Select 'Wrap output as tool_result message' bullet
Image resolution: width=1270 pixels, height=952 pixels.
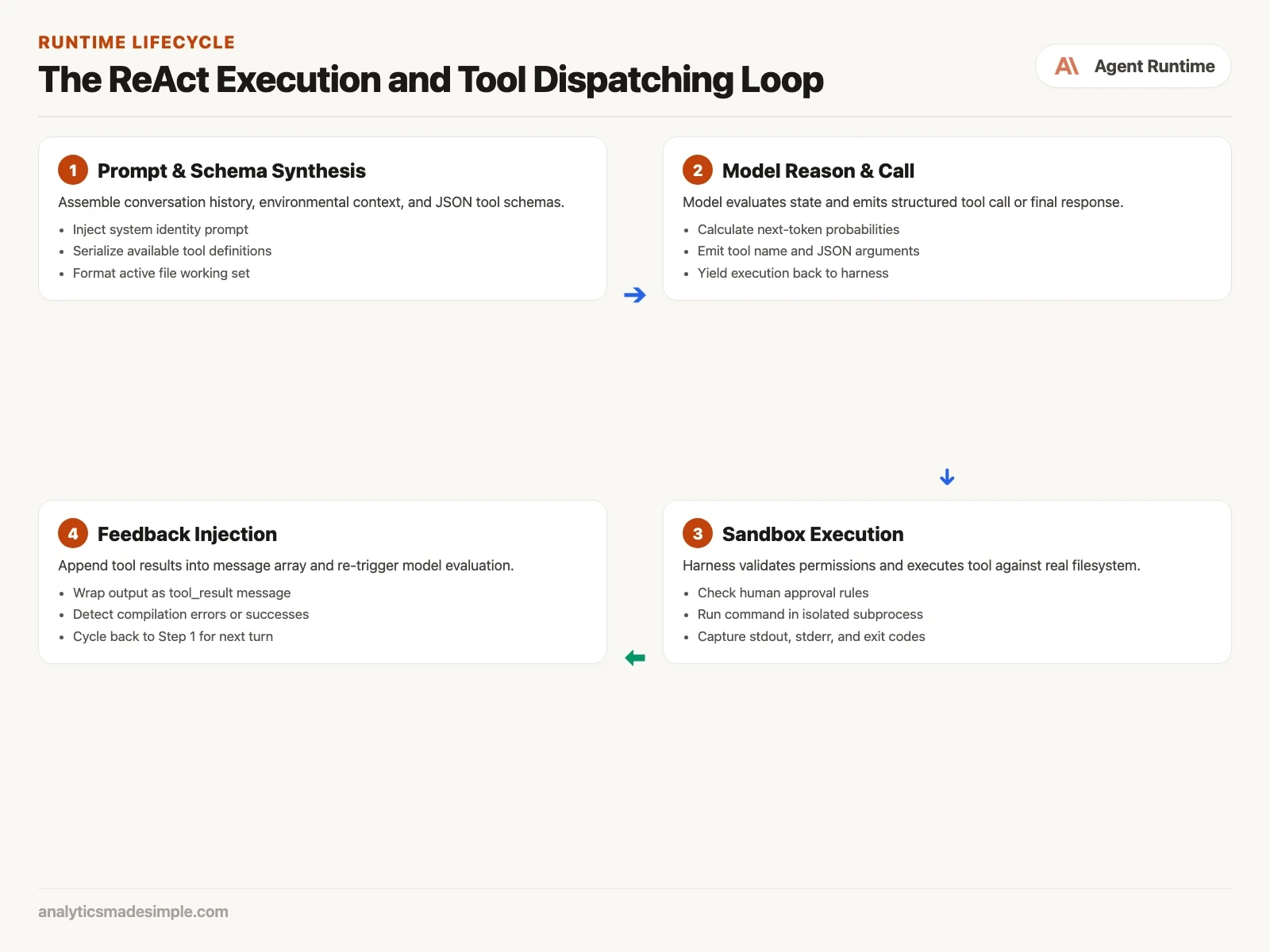(182, 593)
